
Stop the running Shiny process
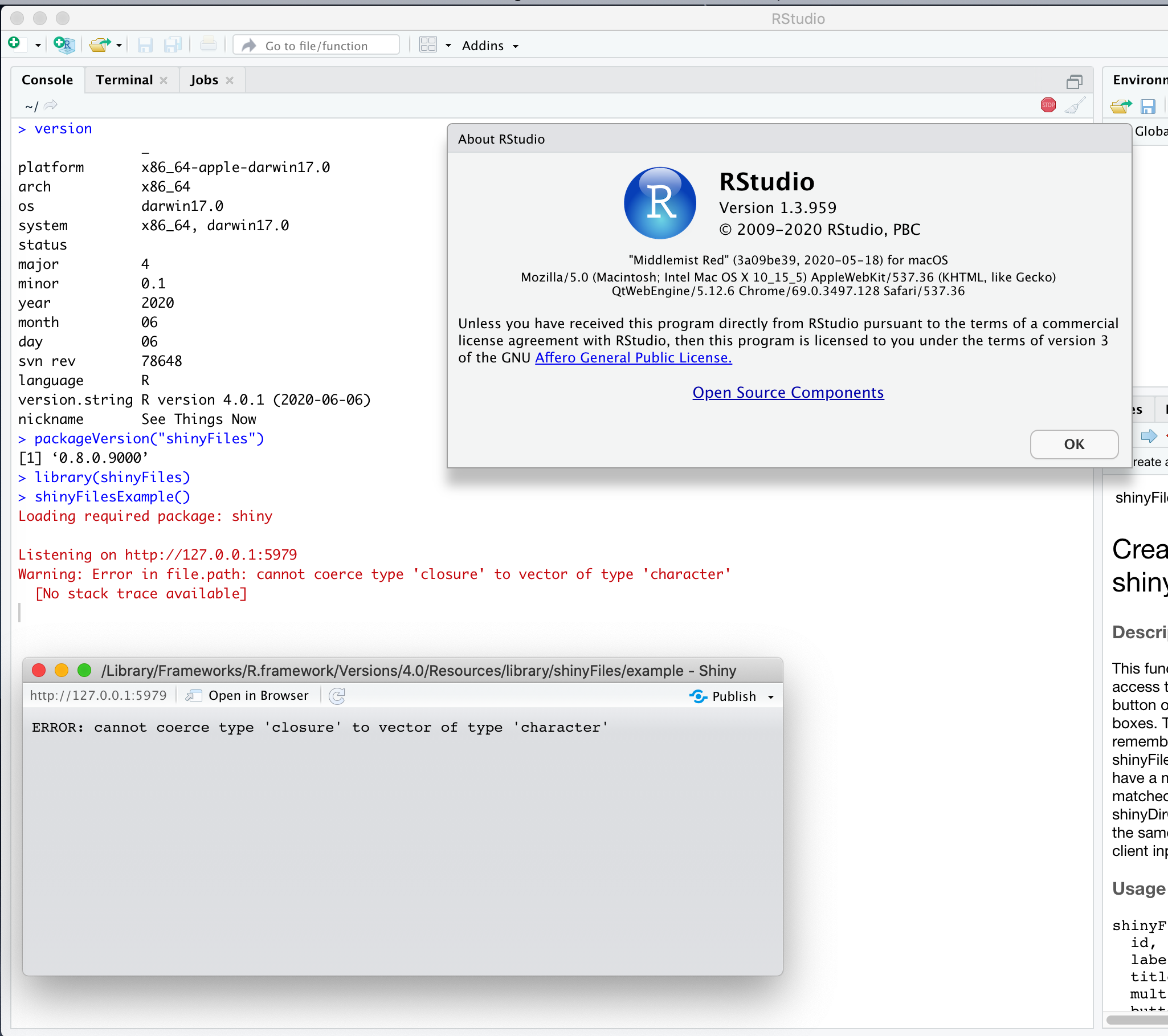pos(1048,105)
